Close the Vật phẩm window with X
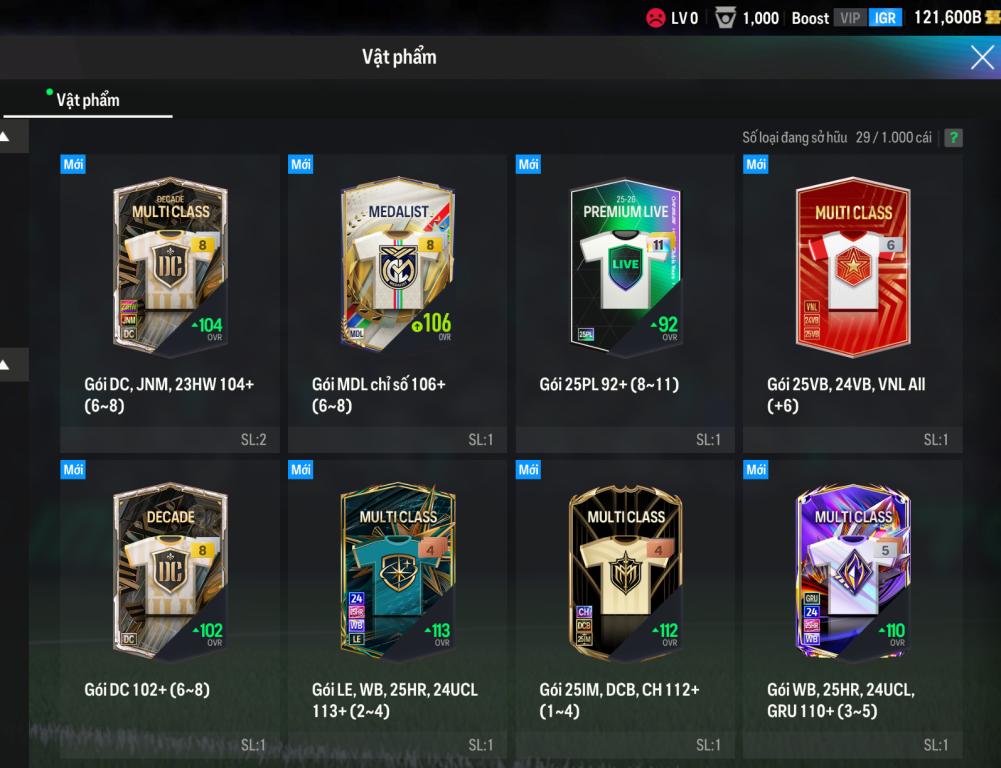 pos(982,57)
